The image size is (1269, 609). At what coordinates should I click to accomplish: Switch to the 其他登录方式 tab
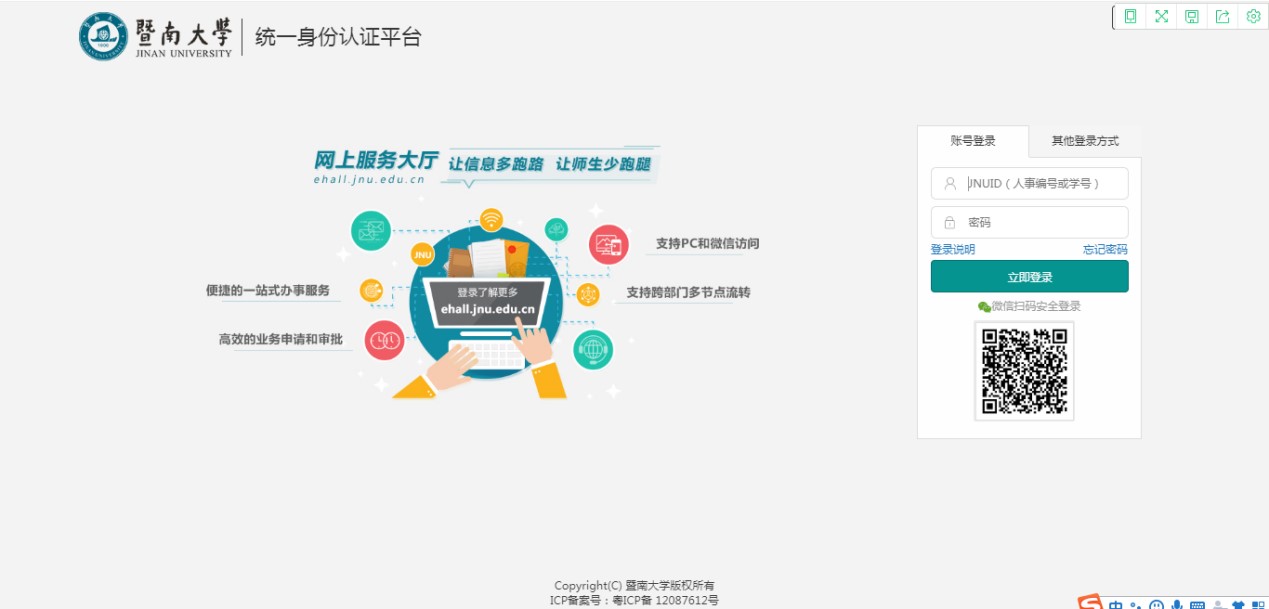pyautogui.click(x=1084, y=141)
